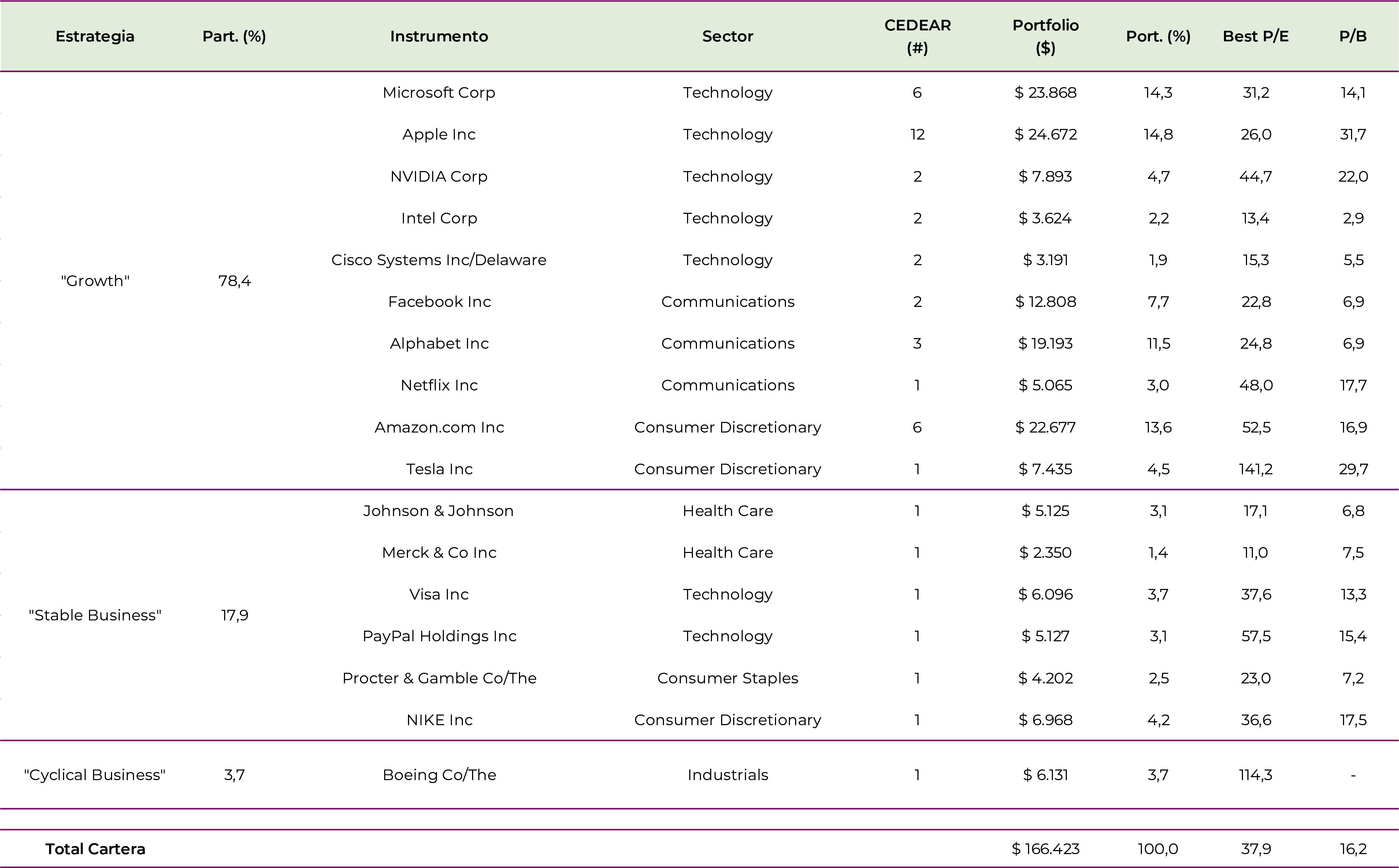Click Facebook portfolio value $ 12.808
This screenshot has width=1399, height=868.
click(x=1045, y=302)
